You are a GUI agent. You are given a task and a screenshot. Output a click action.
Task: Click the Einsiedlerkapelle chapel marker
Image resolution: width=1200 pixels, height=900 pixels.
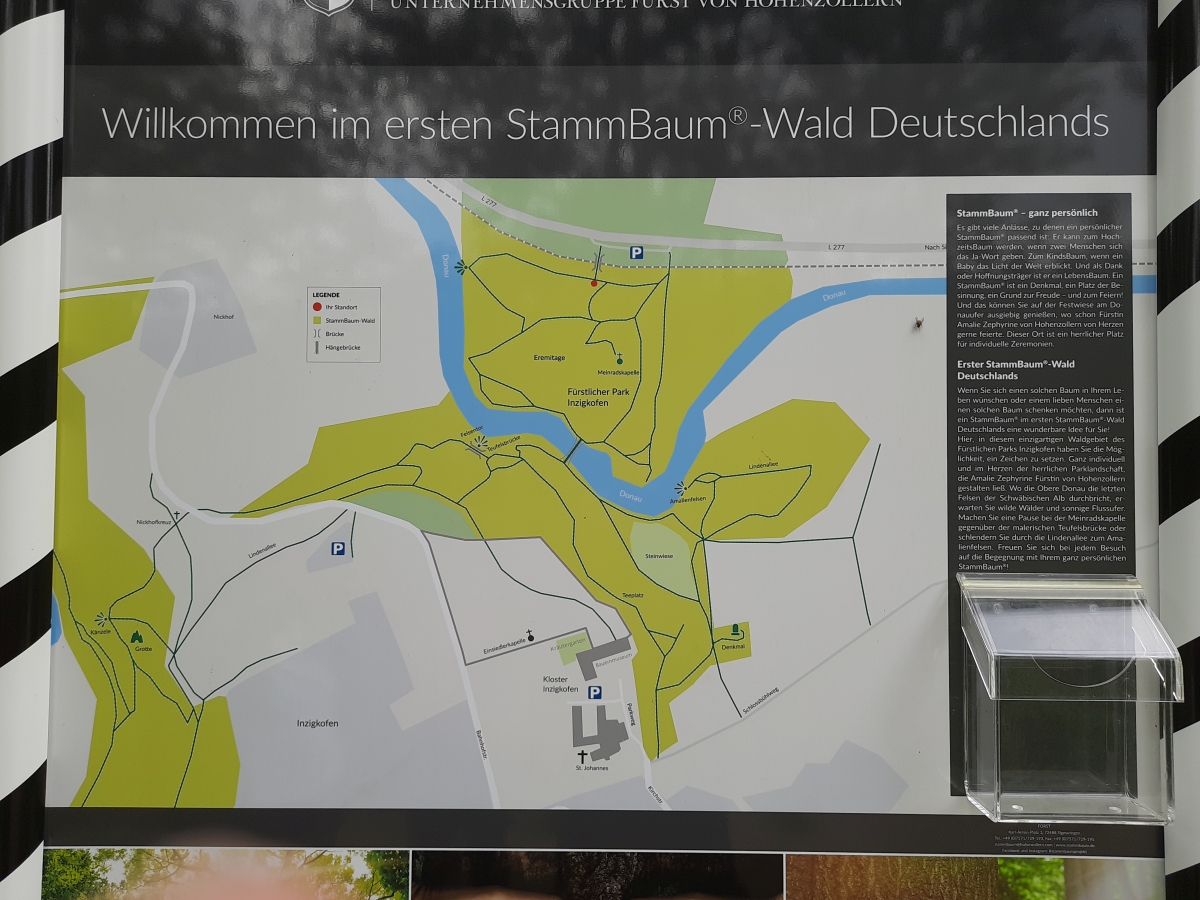[531, 635]
